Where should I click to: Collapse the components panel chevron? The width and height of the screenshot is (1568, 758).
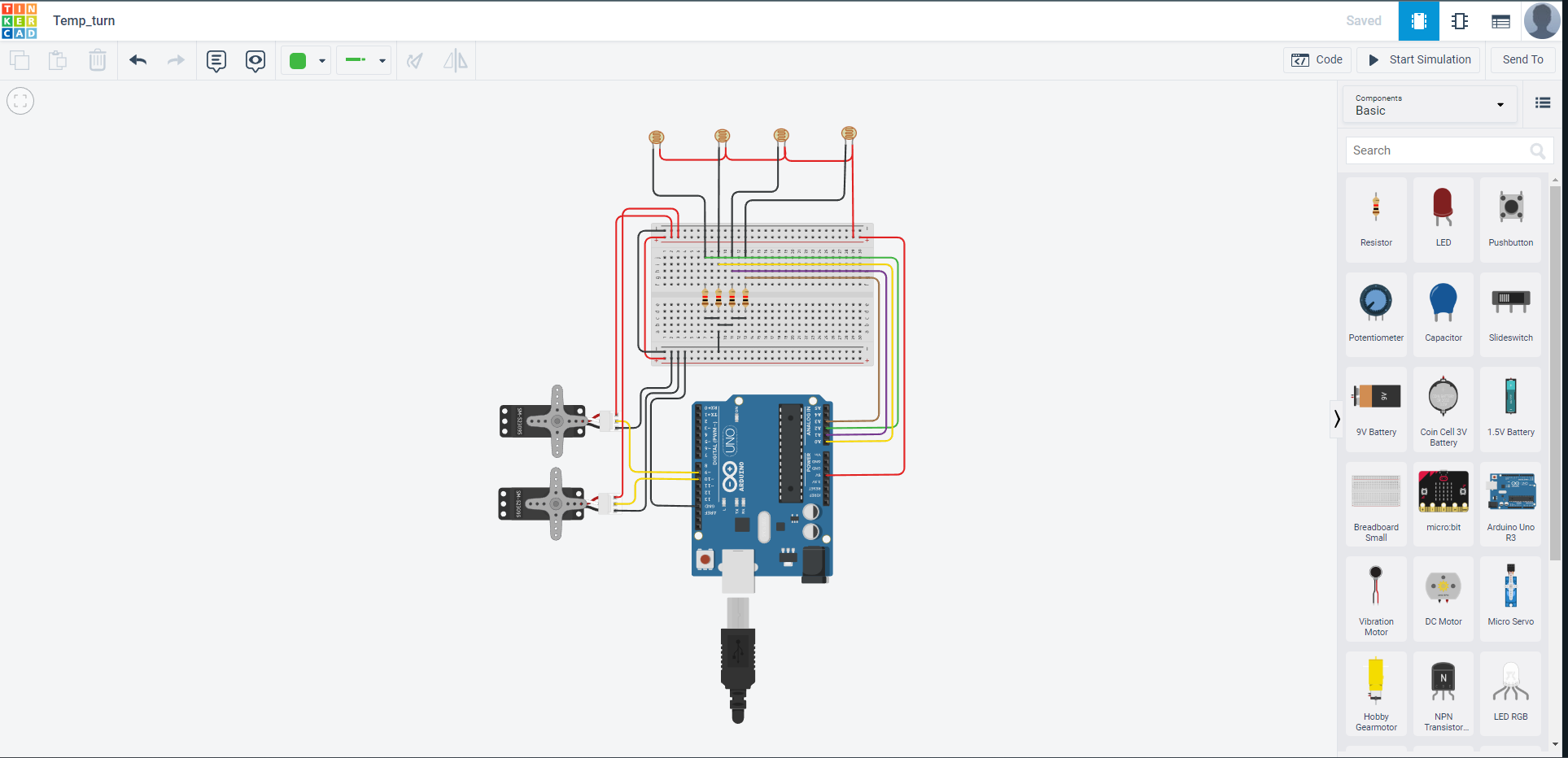tap(1336, 419)
